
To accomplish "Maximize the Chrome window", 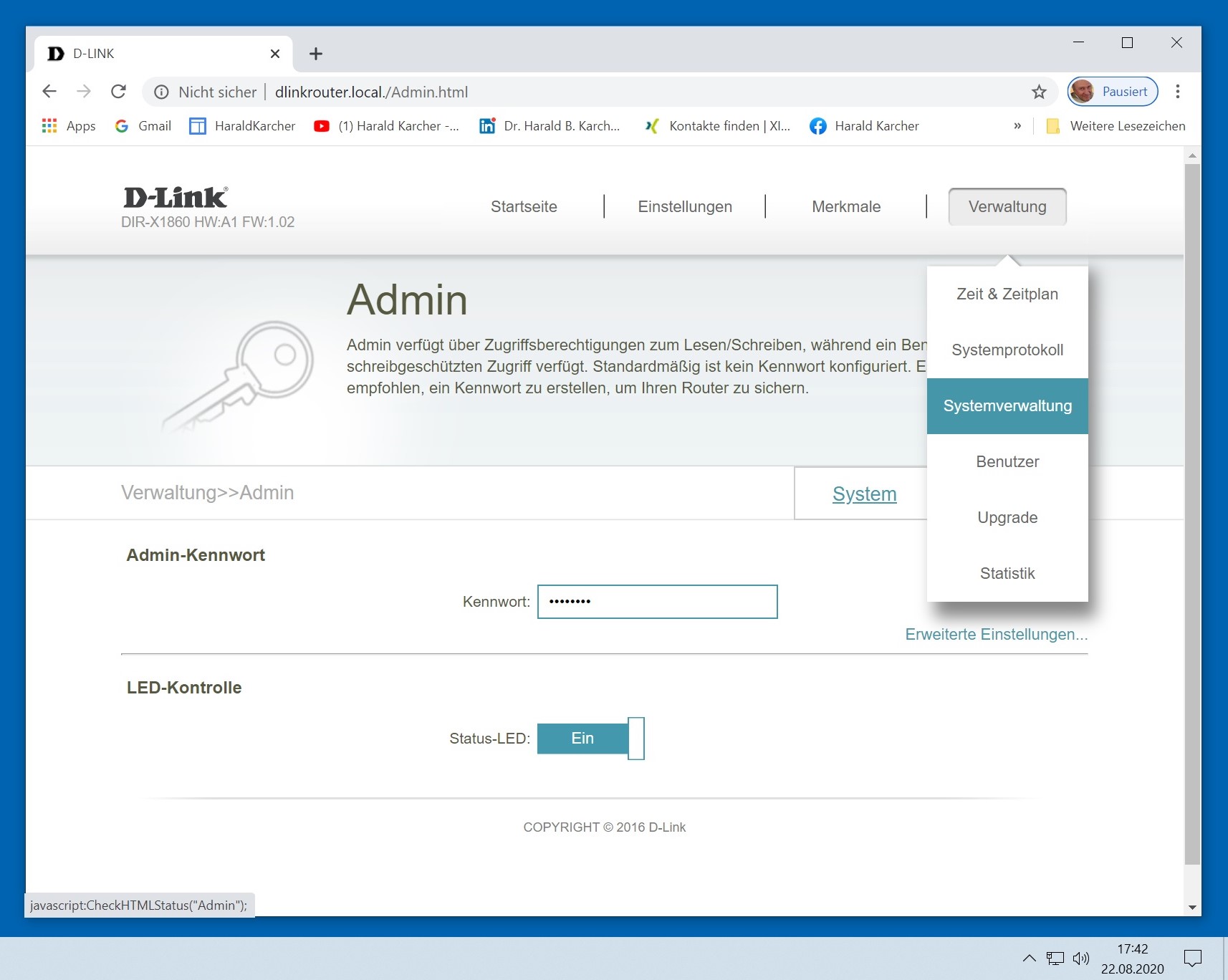I will 1127,42.
